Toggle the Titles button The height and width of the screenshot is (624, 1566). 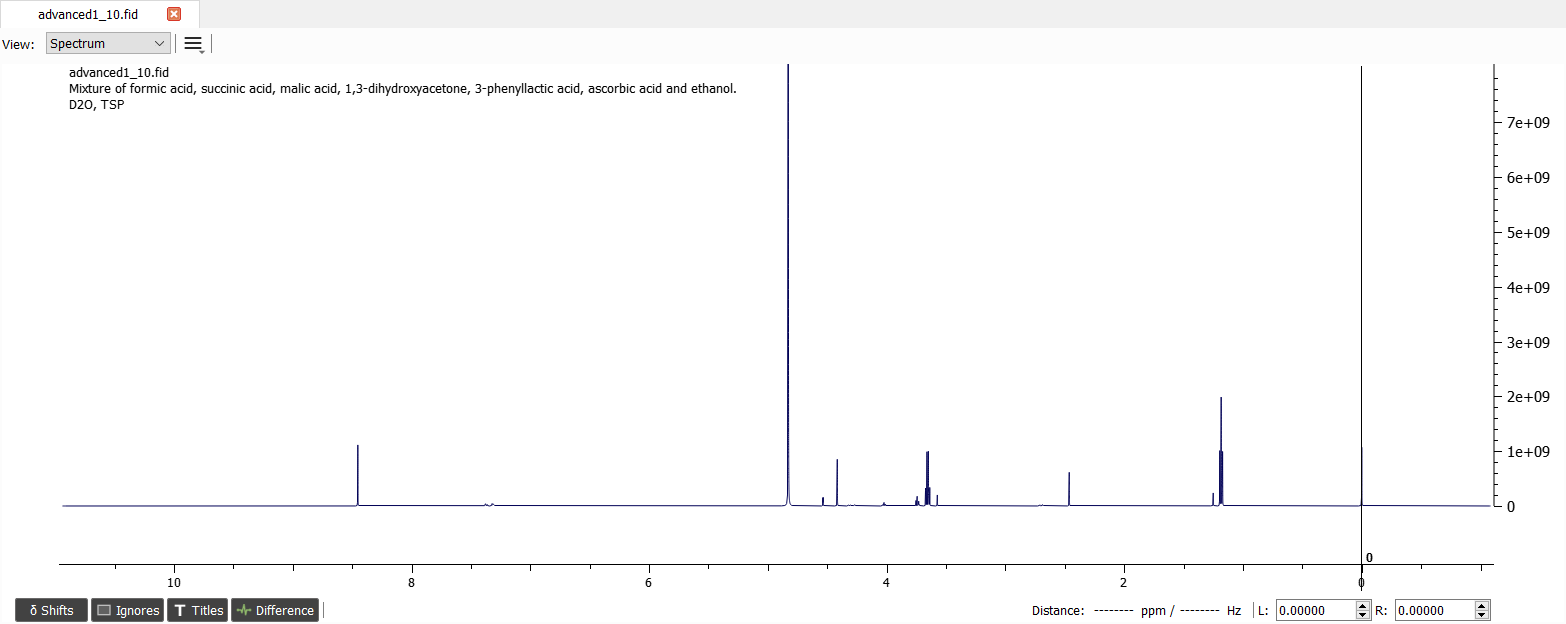[x=198, y=610]
